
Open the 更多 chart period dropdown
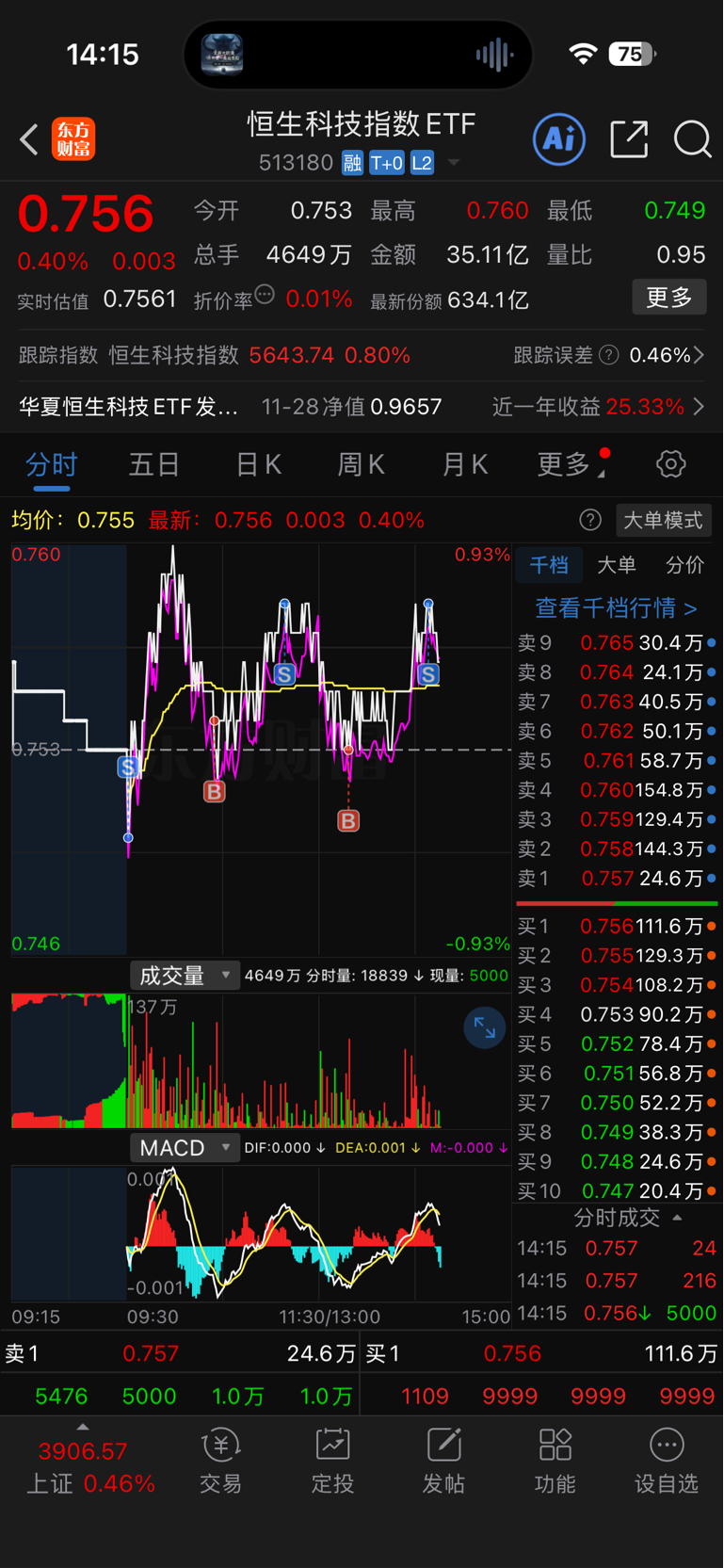[x=571, y=464]
